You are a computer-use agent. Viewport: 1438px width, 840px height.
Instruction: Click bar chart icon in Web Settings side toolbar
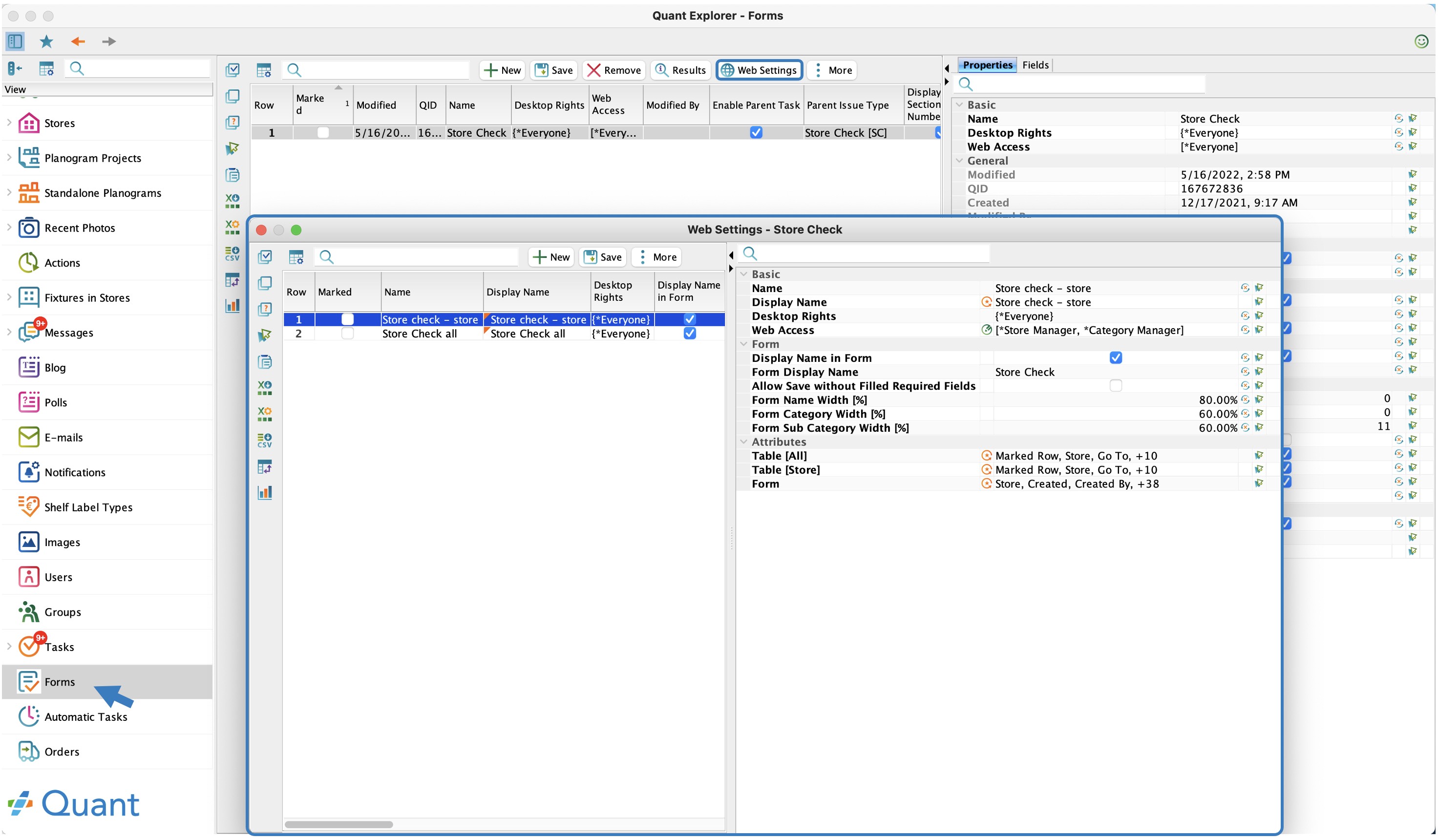point(264,492)
